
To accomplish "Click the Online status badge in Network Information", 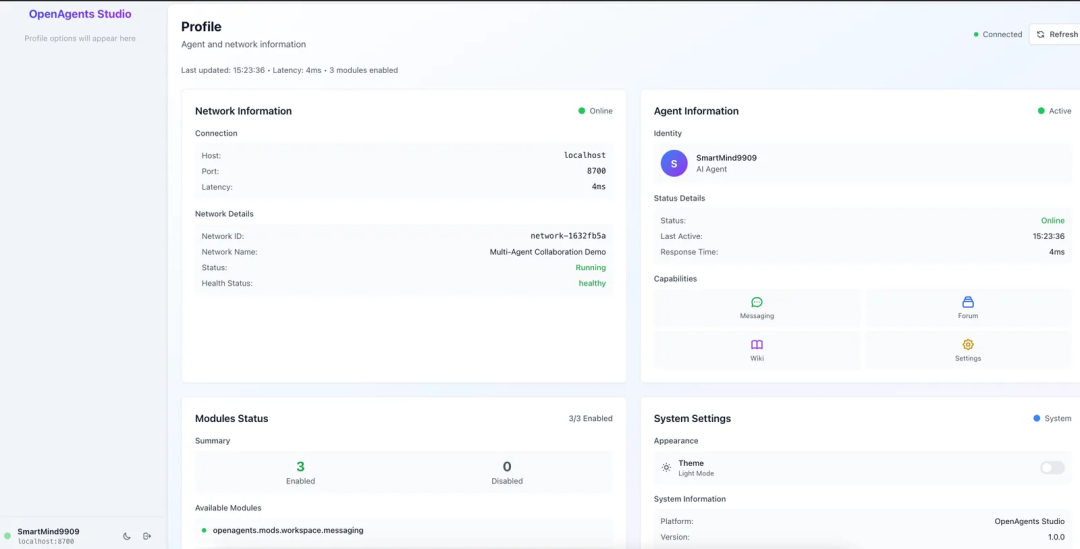I will [x=595, y=111].
